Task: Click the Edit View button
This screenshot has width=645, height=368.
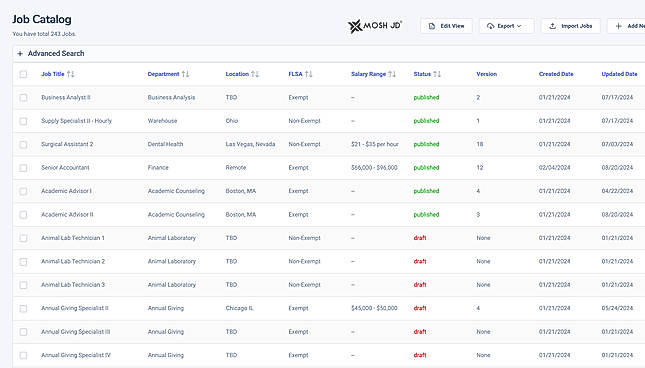Action: click(446, 26)
